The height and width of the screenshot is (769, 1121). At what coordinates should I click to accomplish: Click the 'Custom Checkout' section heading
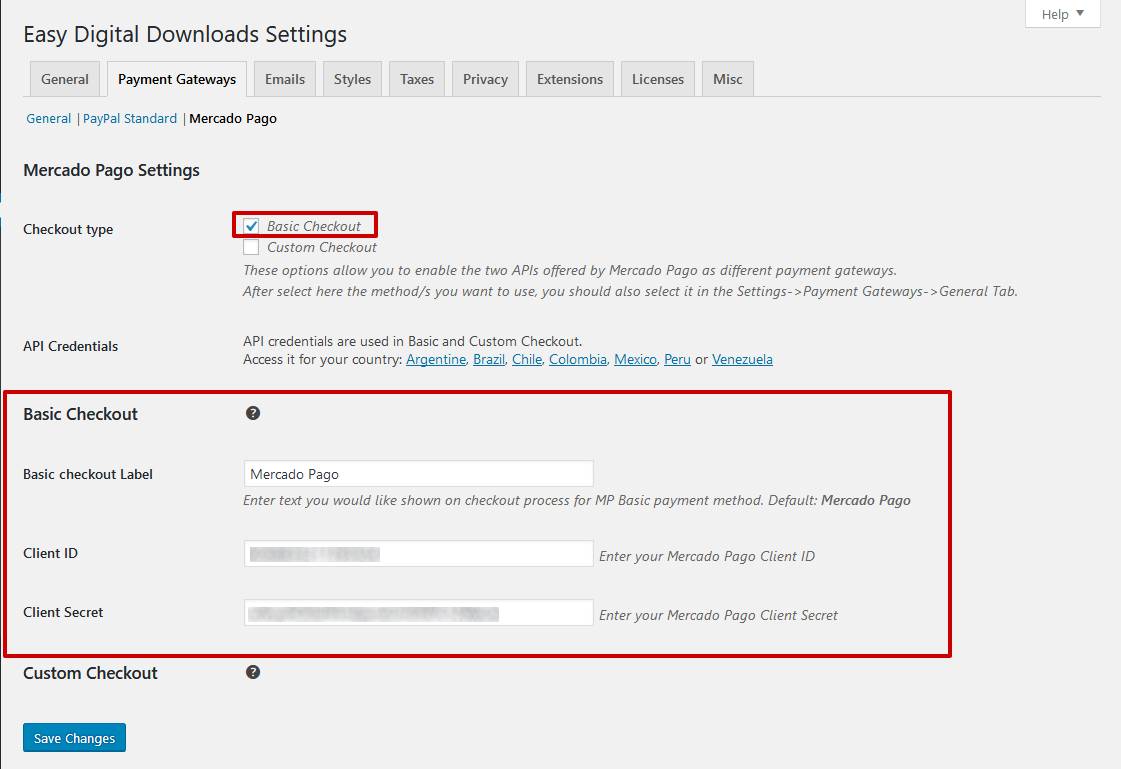[90, 673]
